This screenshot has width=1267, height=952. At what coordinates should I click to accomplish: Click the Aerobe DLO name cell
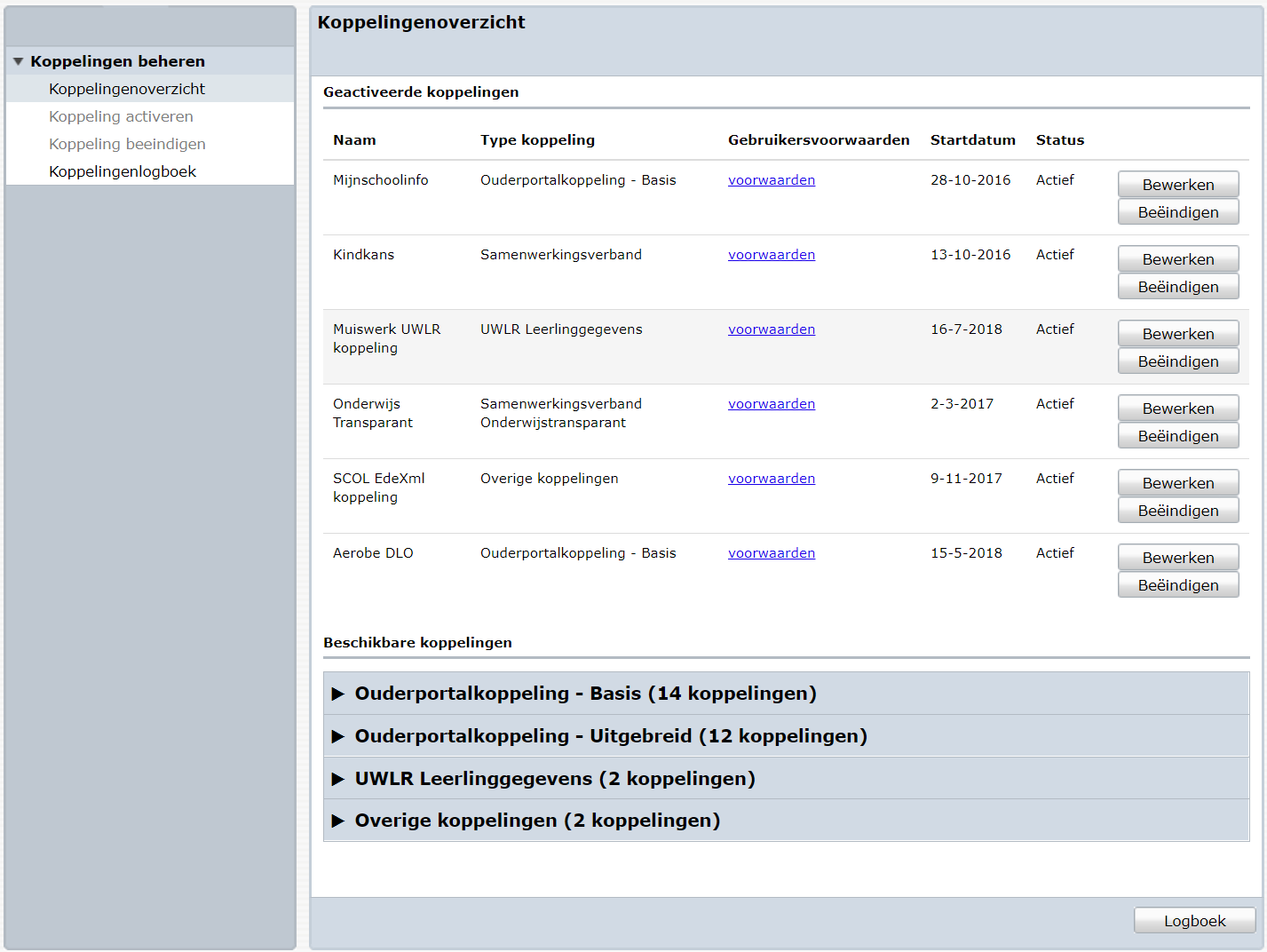[373, 553]
